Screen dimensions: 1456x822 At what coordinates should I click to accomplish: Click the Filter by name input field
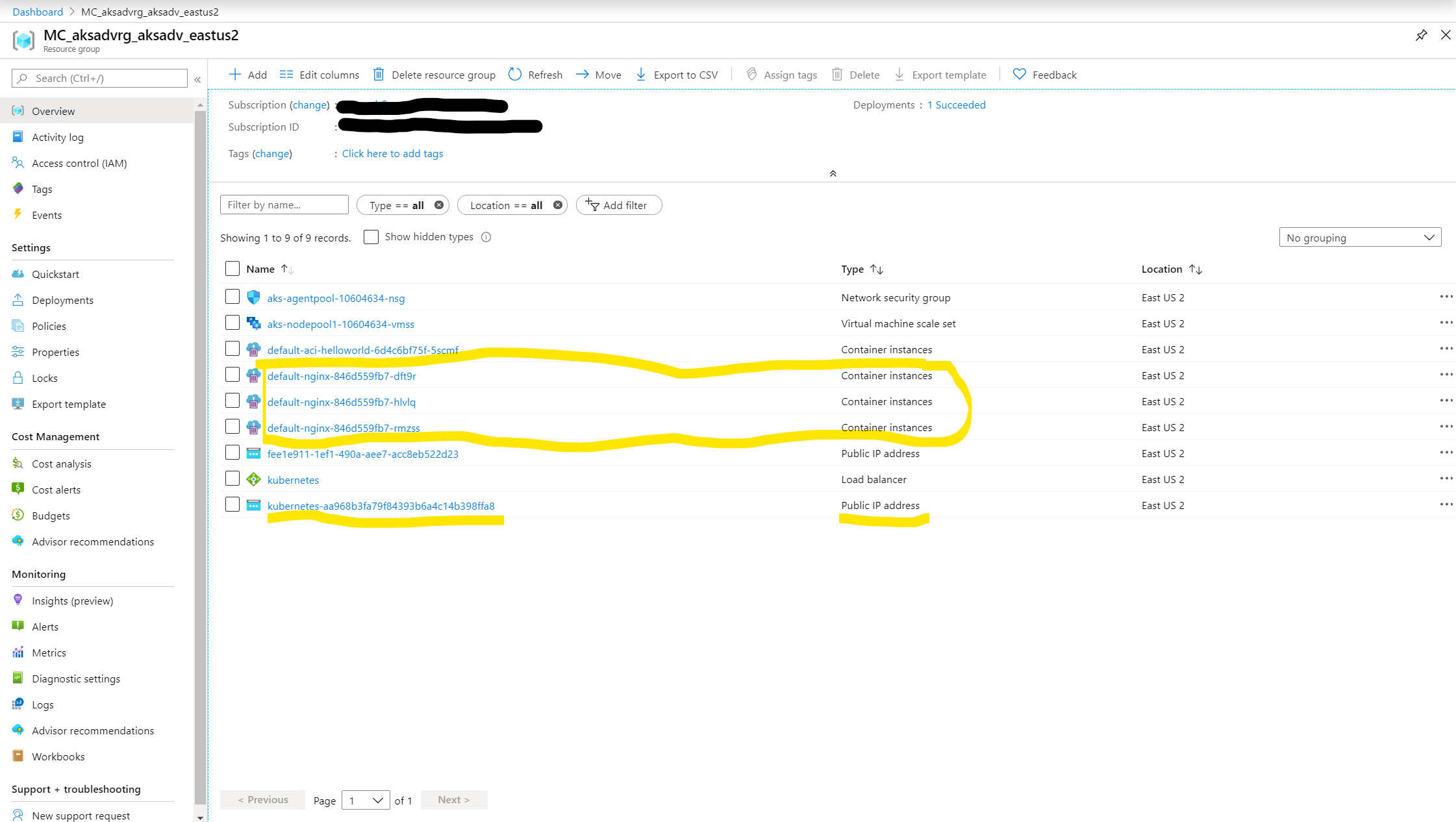(x=284, y=205)
